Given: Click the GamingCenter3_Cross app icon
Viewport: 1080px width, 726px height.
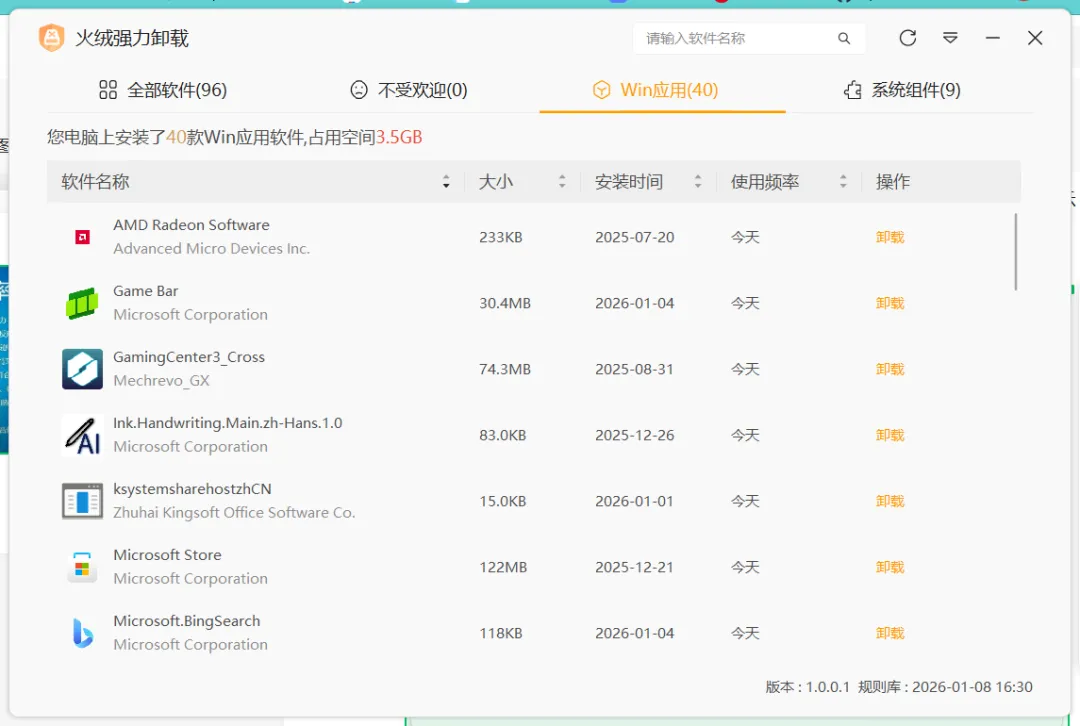Looking at the screenshot, I should click(82, 369).
